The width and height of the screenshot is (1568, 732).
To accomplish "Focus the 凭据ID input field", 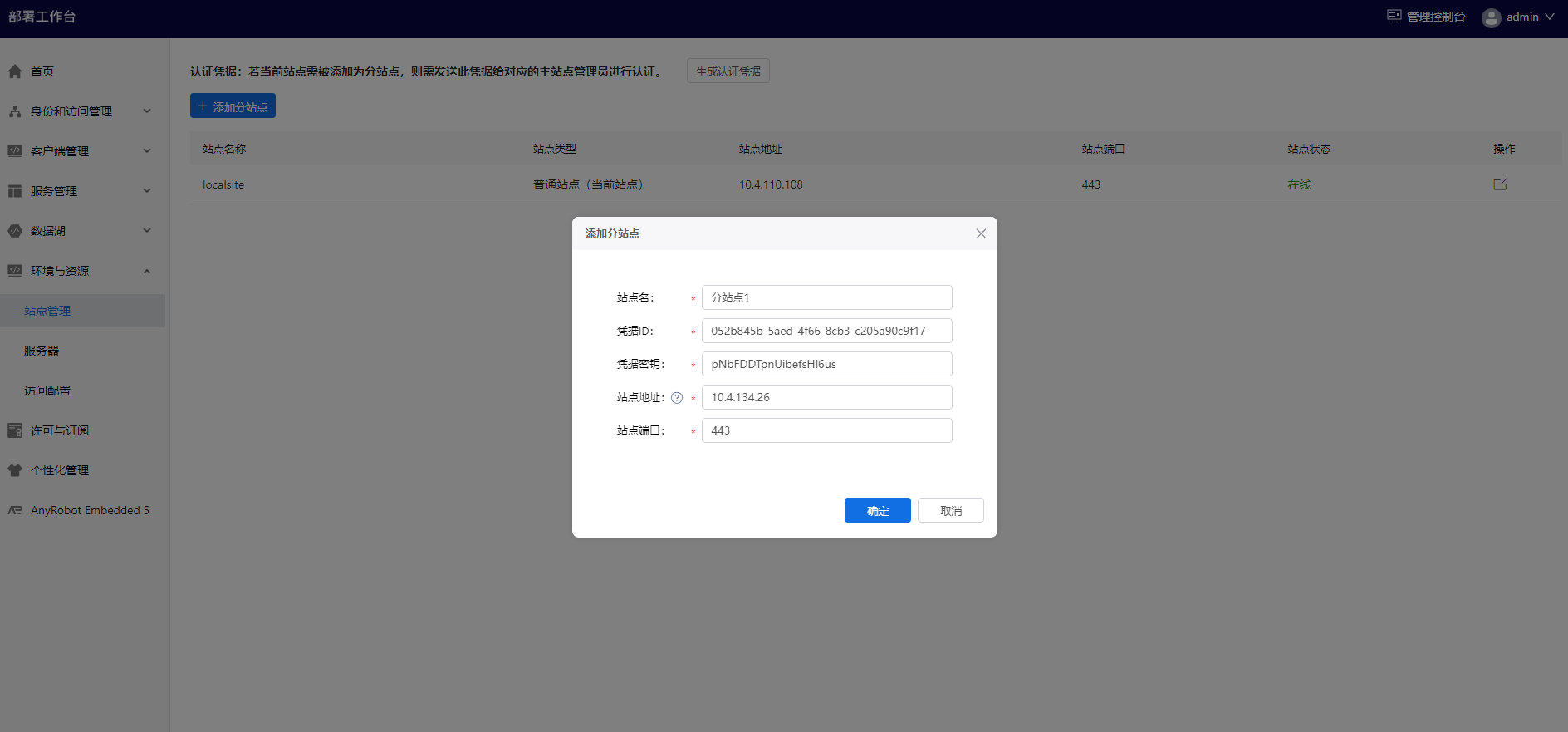I will (827, 331).
